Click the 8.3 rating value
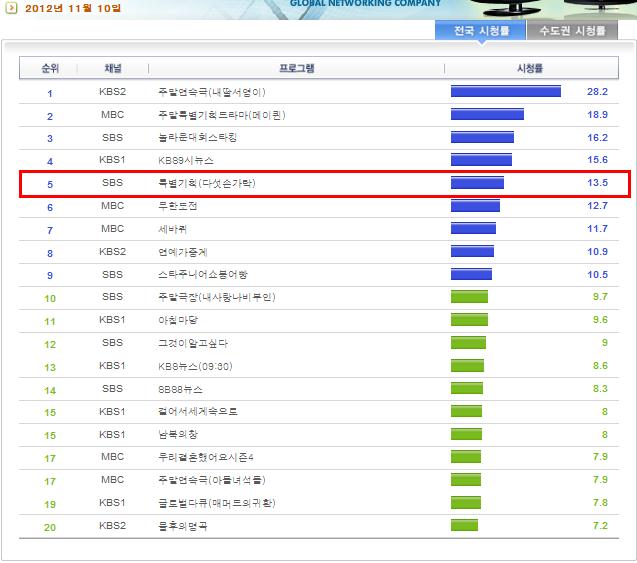This screenshot has width=637, height=563. pos(600,389)
